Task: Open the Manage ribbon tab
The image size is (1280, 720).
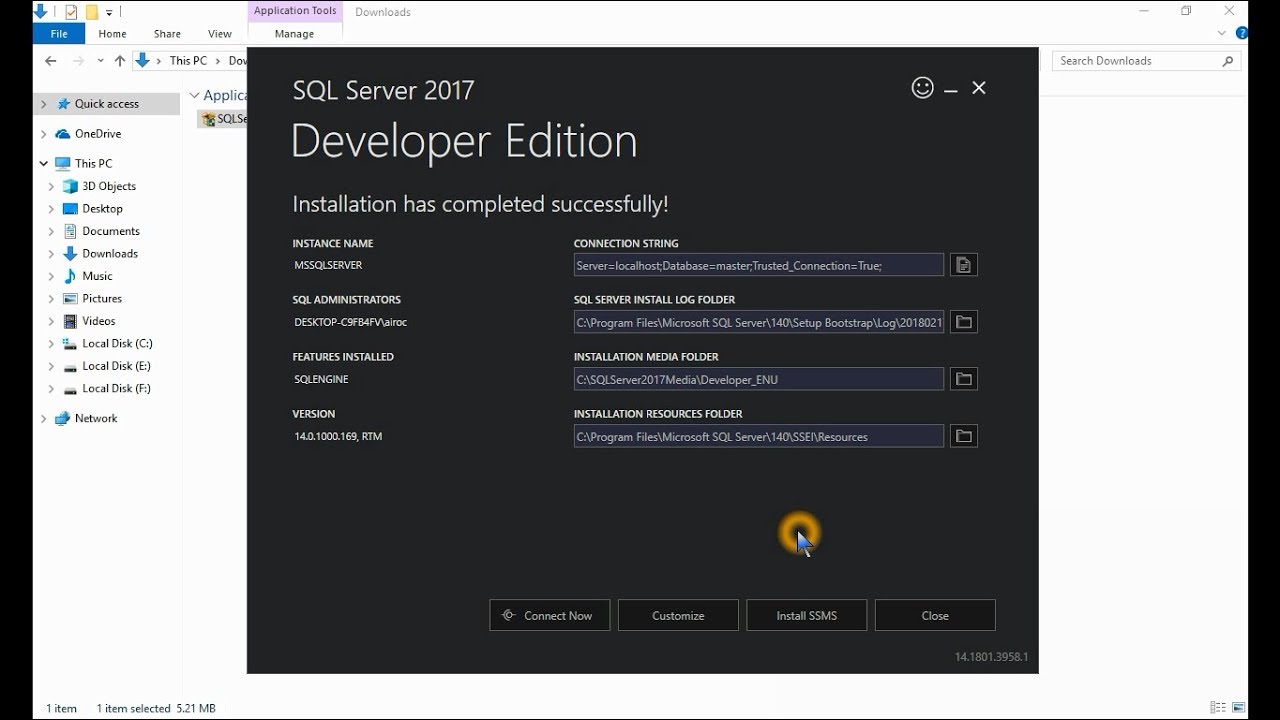Action: coord(294,34)
